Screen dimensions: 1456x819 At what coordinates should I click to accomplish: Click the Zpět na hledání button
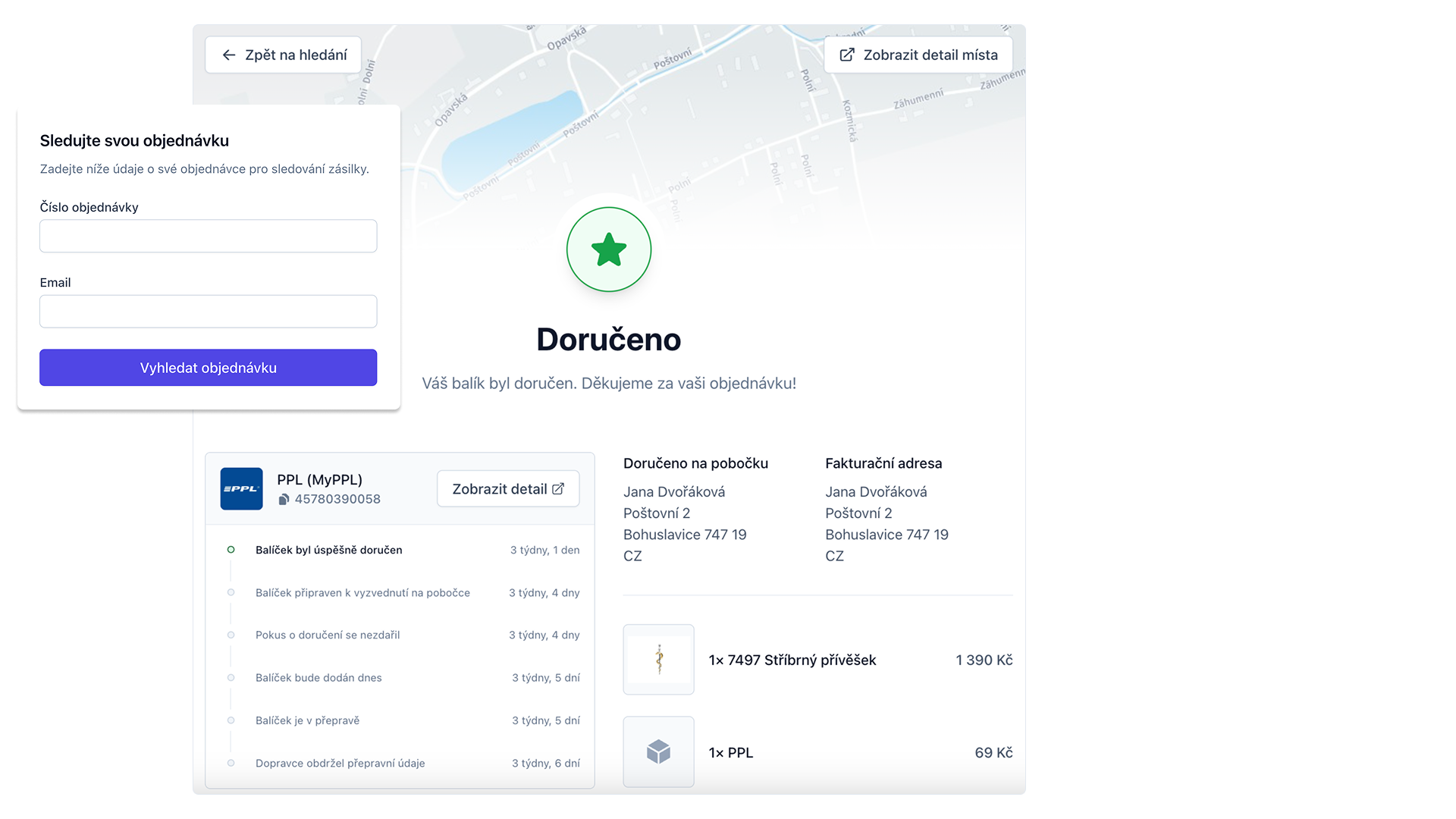point(283,55)
